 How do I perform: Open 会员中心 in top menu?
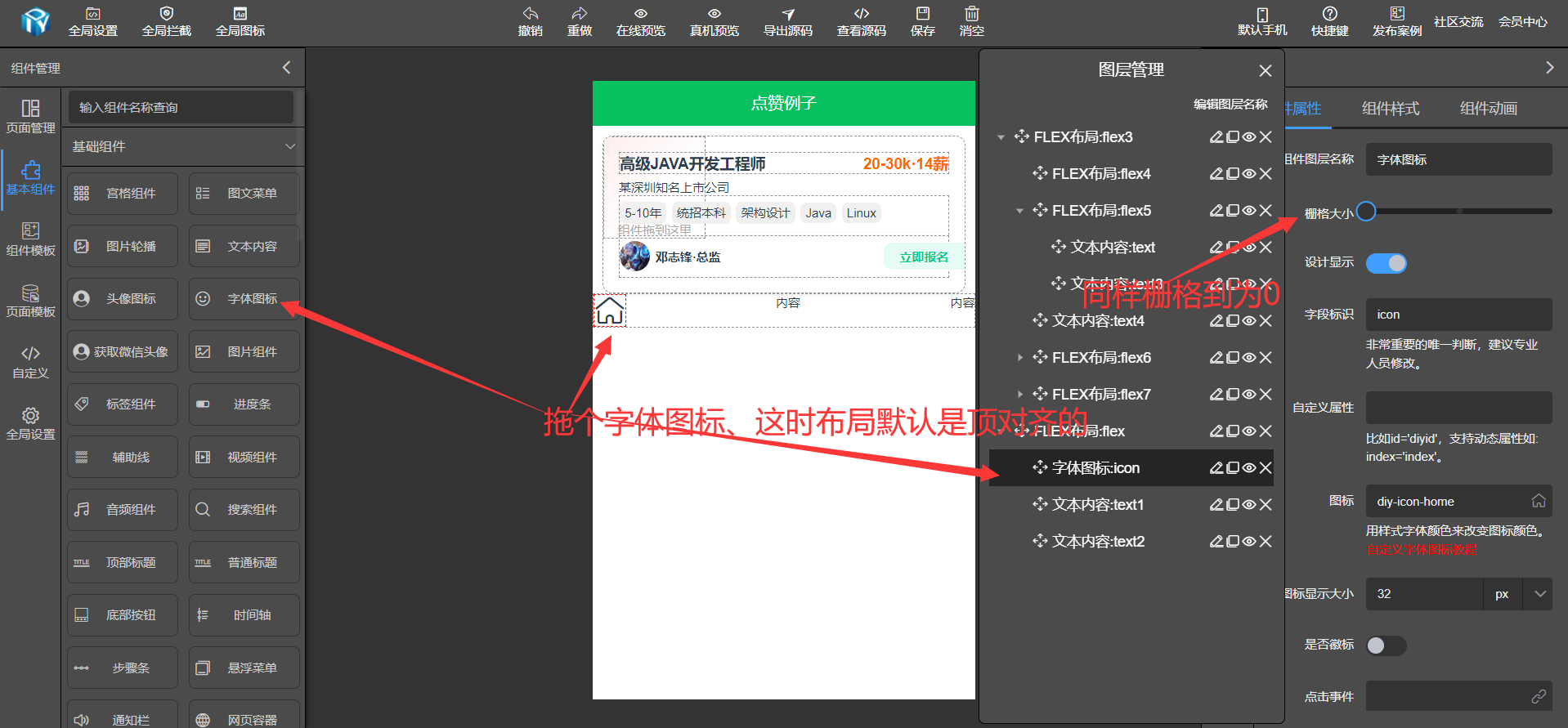(x=1522, y=22)
